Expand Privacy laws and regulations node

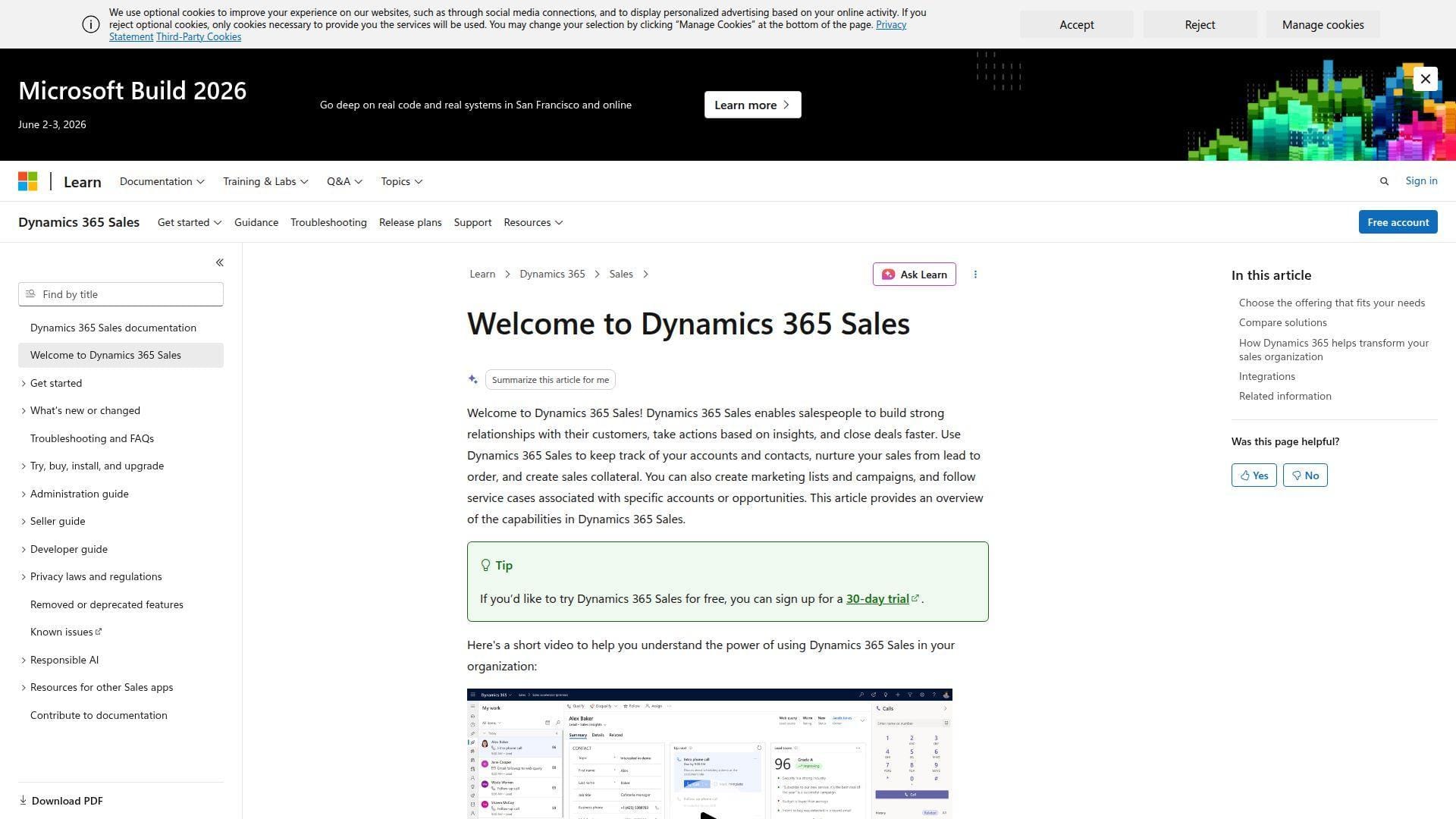(24, 576)
